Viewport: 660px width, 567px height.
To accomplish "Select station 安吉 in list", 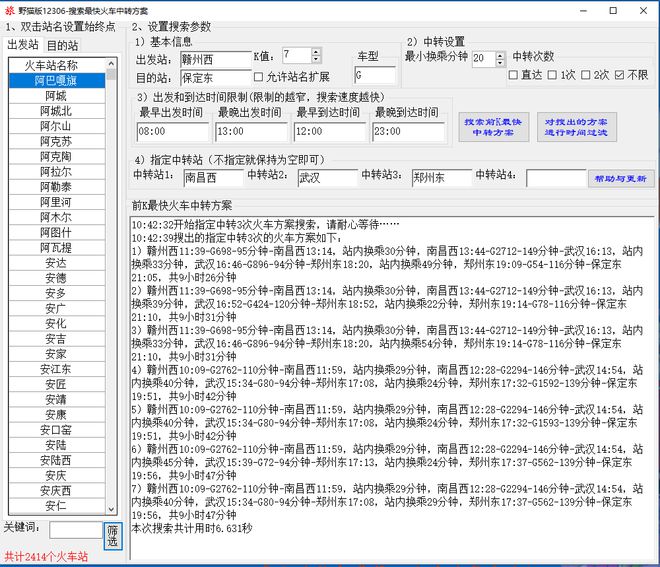I will (57, 339).
